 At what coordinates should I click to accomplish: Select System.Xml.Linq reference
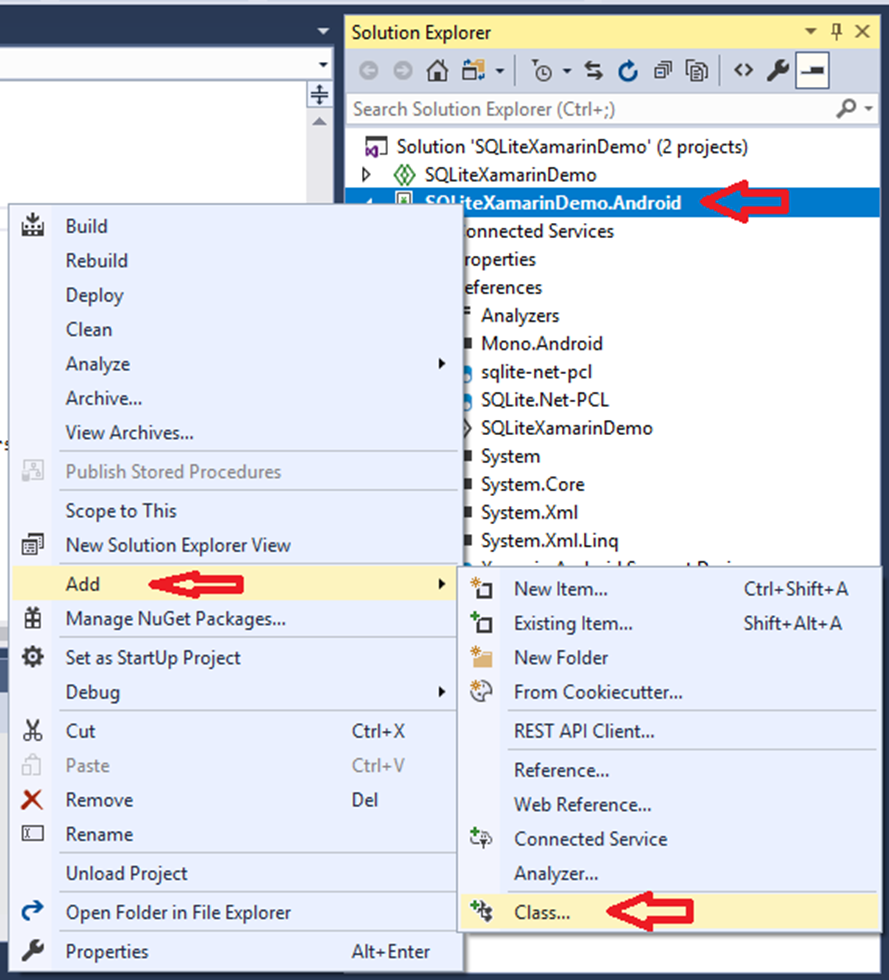(x=550, y=541)
